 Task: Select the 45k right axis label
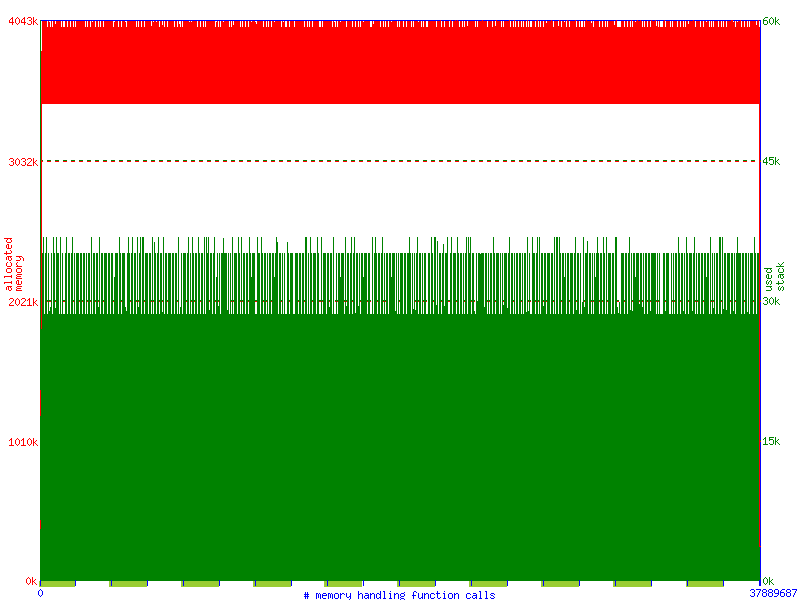click(x=771, y=161)
